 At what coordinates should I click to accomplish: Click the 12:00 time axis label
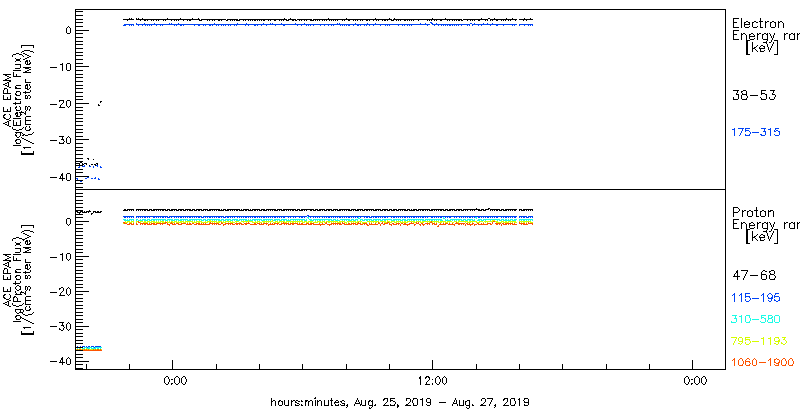432,381
